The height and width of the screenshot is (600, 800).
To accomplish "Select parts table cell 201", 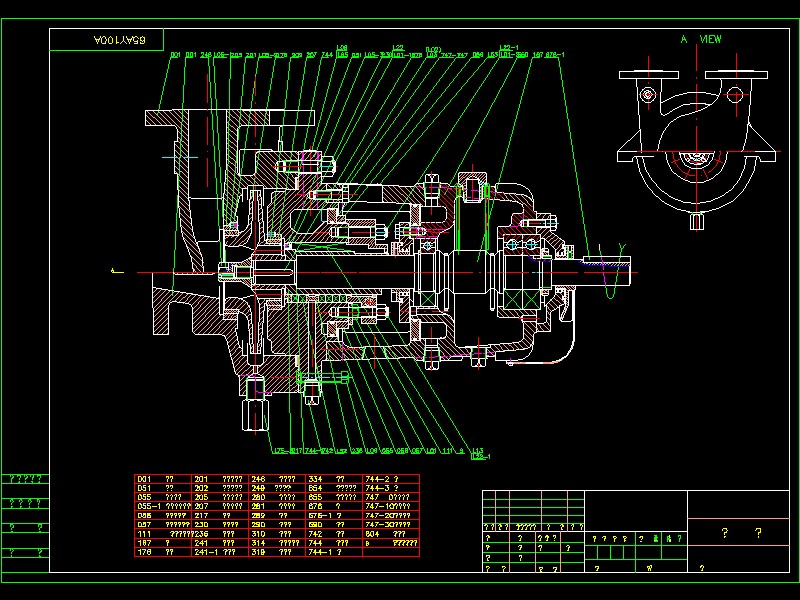I will tap(221, 479).
